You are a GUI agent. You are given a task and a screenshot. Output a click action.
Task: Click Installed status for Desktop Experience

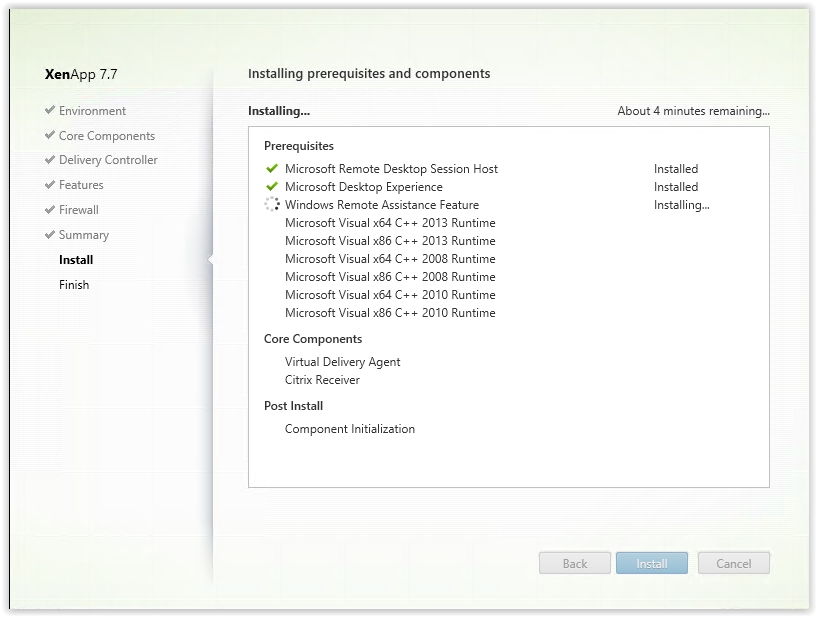[676, 187]
